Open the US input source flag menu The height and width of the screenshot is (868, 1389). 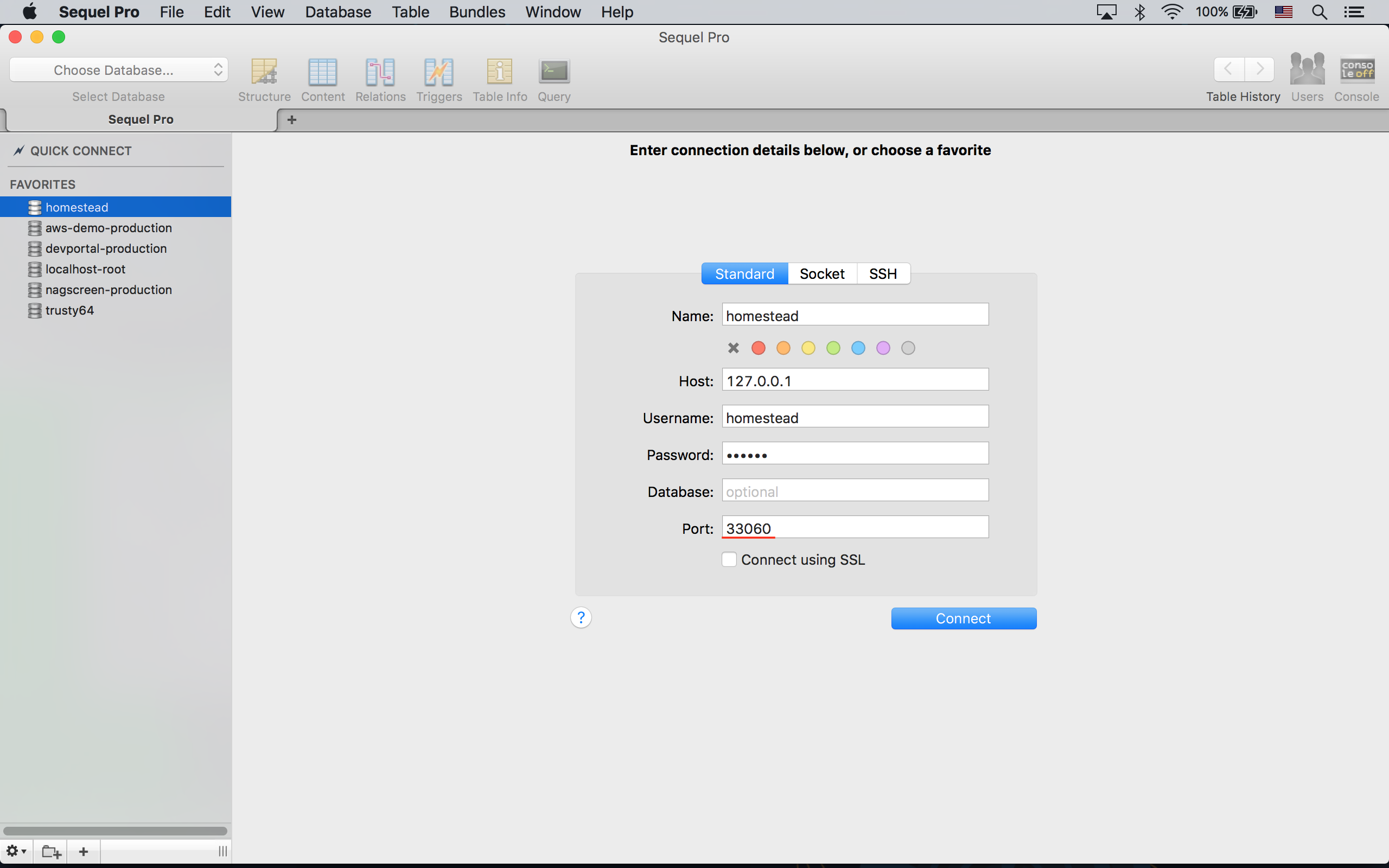pos(1283,12)
